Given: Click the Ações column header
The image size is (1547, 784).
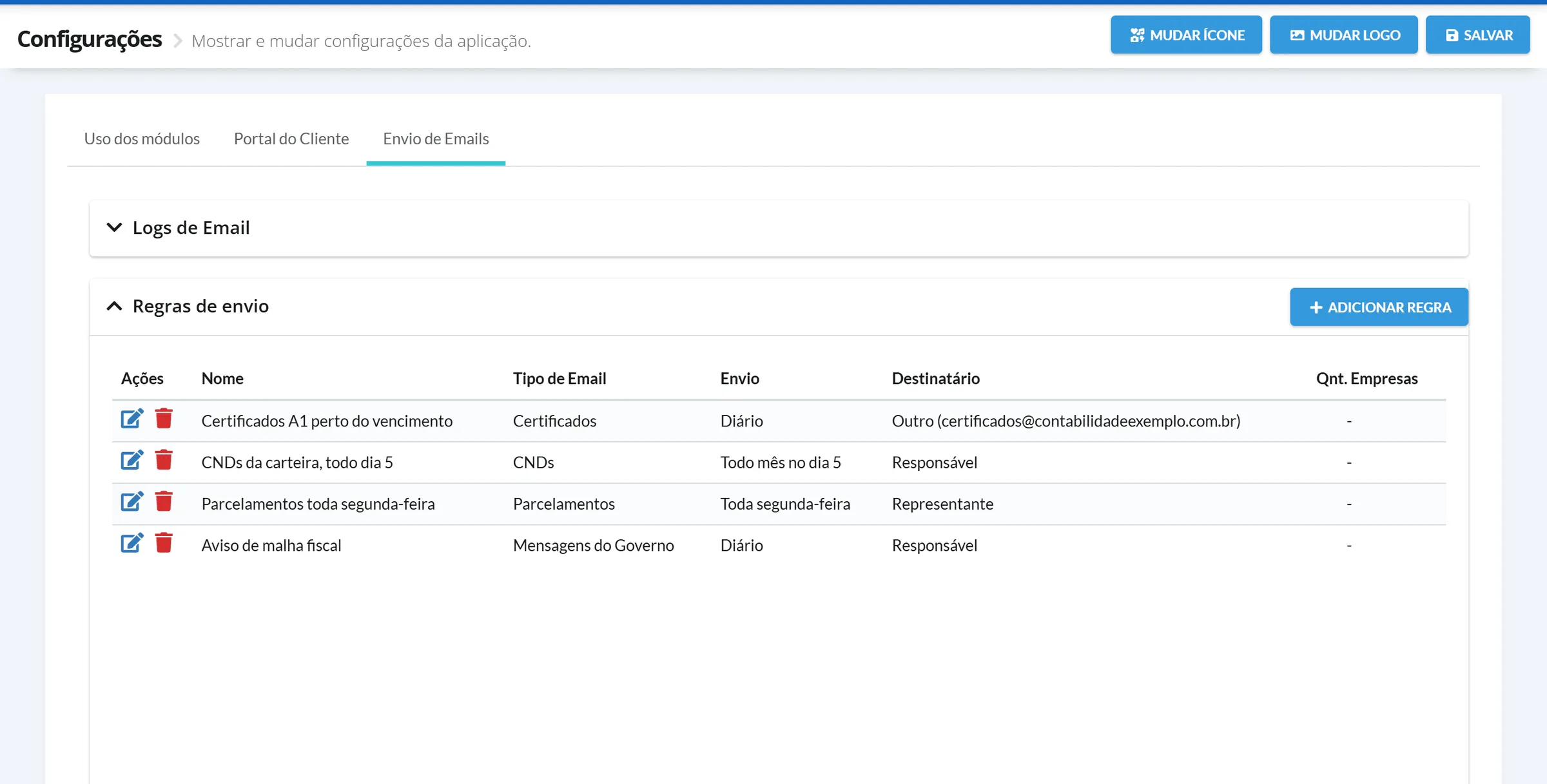Looking at the screenshot, I should coord(142,379).
